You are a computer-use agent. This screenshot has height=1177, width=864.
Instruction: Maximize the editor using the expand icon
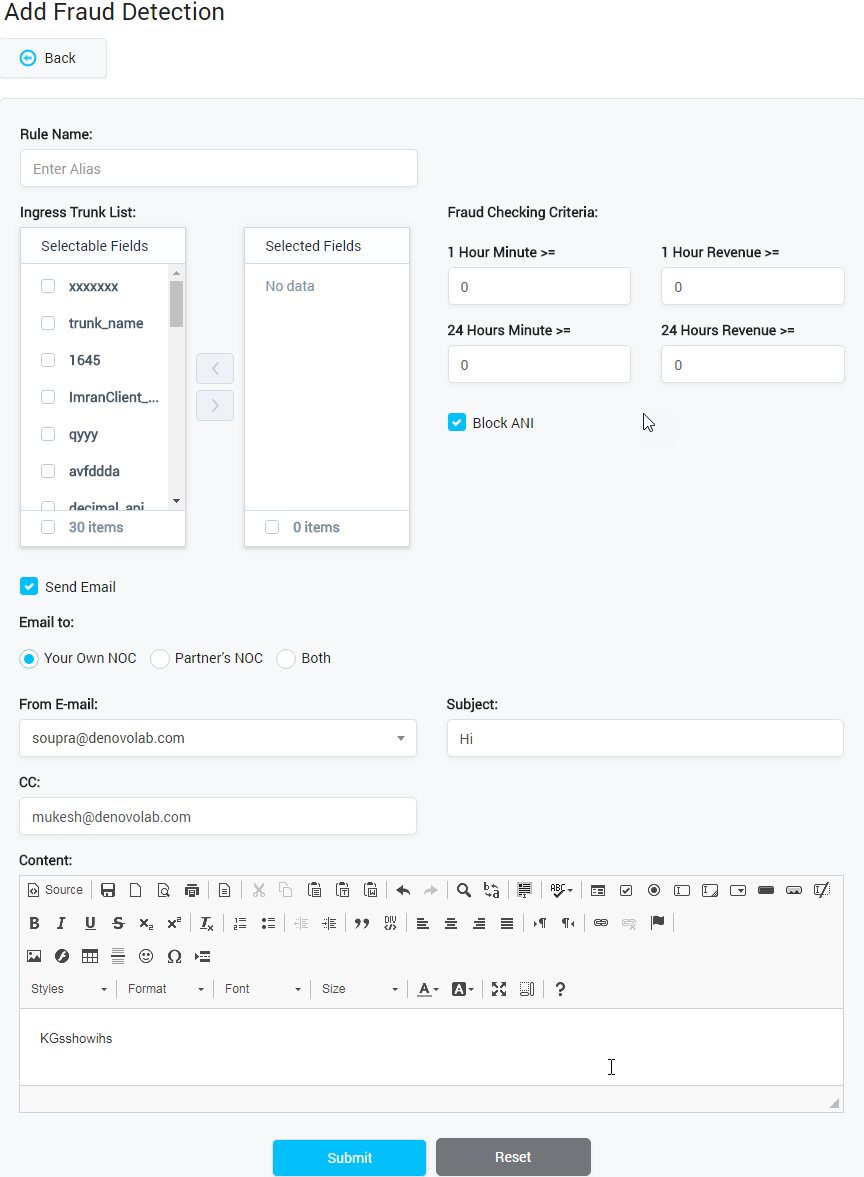click(499, 989)
